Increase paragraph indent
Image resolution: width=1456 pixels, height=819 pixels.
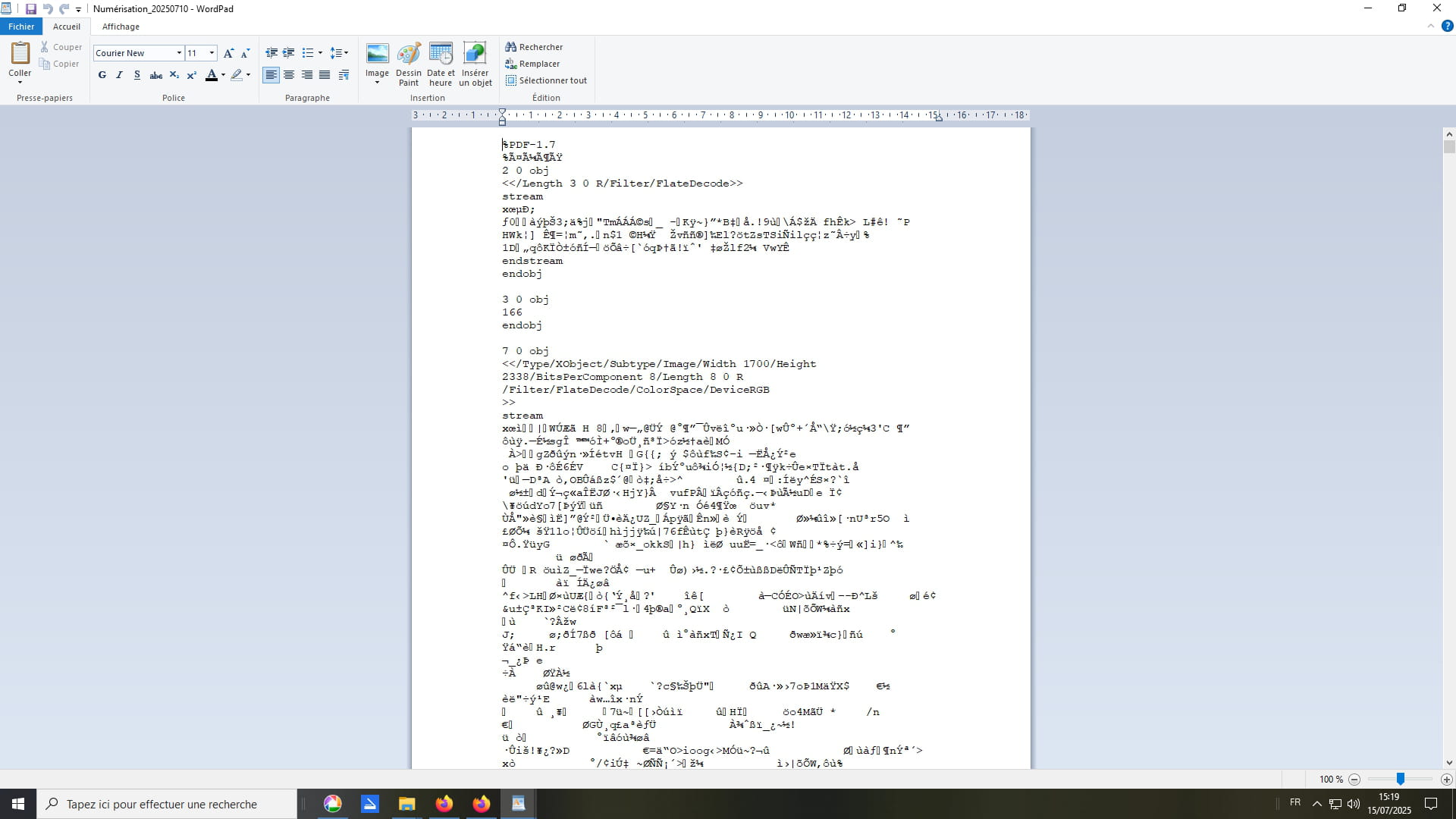pyautogui.click(x=289, y=53)
